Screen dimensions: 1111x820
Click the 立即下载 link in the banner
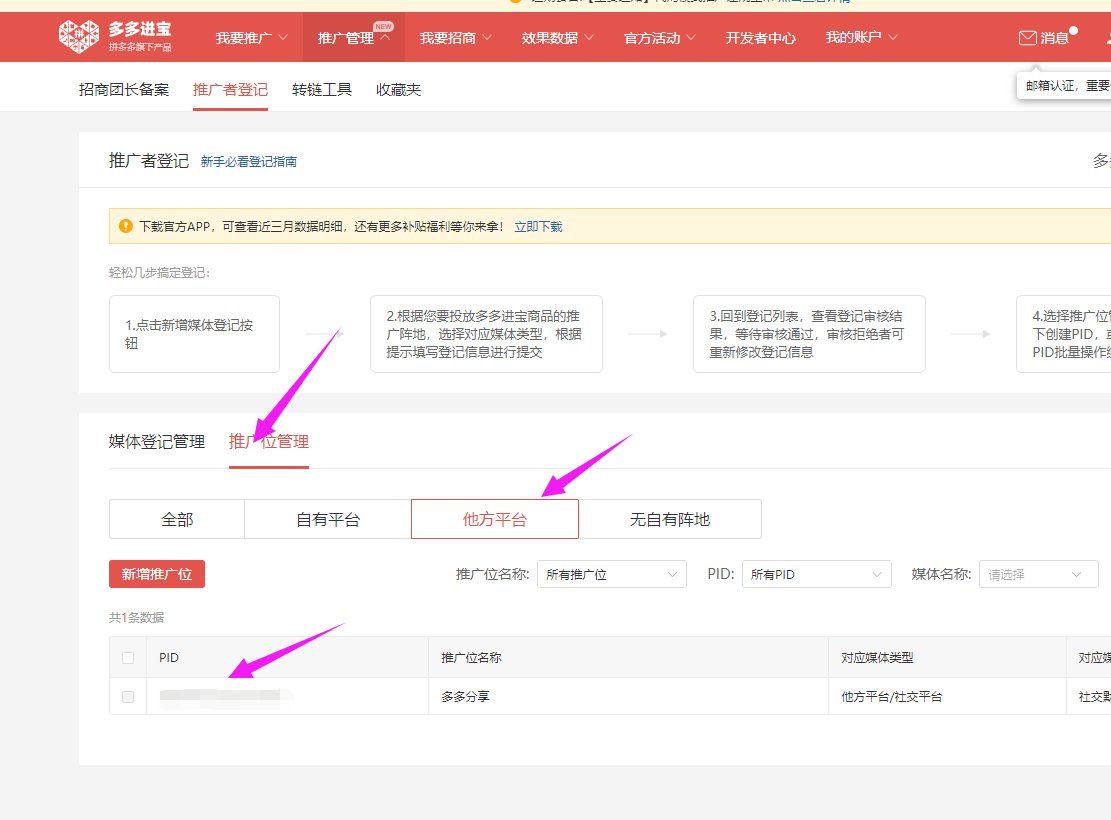(538, 227)
